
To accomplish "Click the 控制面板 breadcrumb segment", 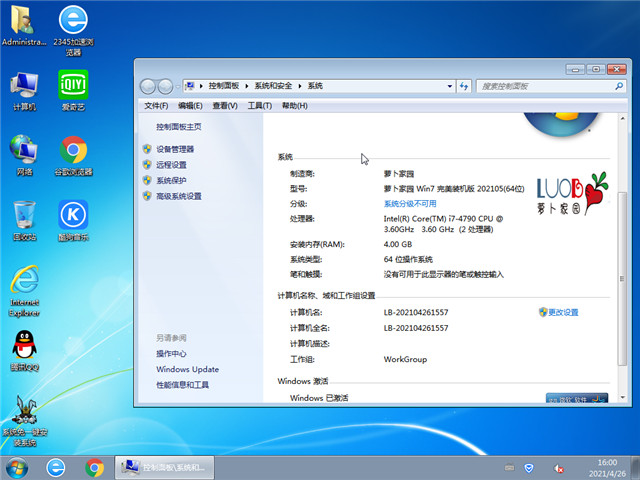I will (x=224, y=86).
